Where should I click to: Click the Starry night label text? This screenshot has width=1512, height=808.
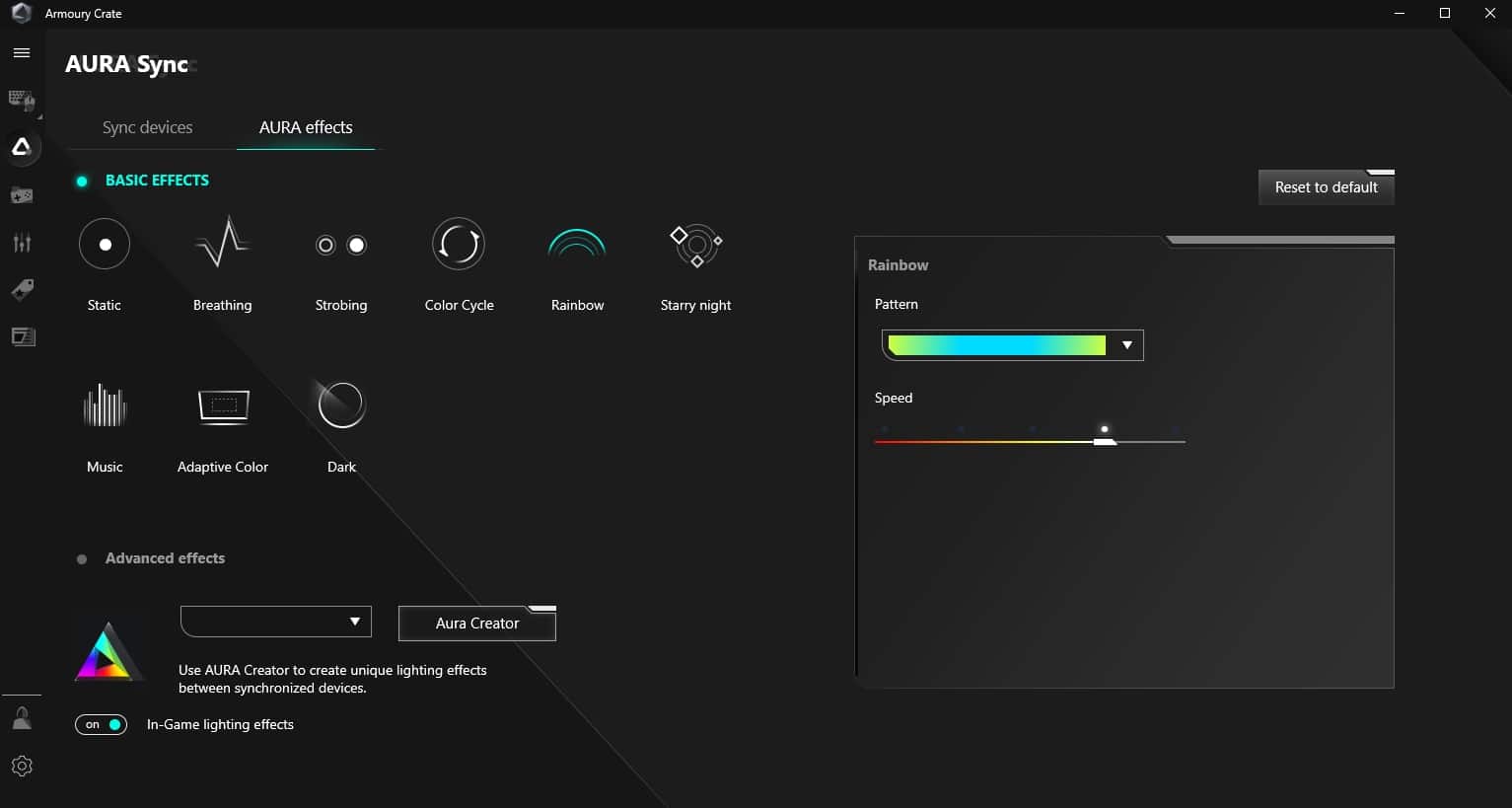click(696, 305)
